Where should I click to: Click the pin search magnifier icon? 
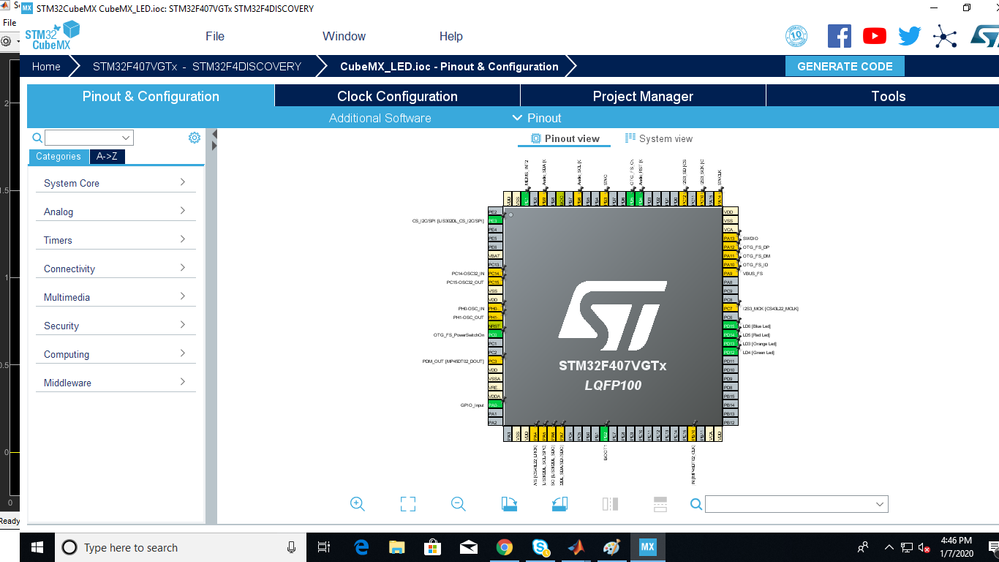[696, 504]
